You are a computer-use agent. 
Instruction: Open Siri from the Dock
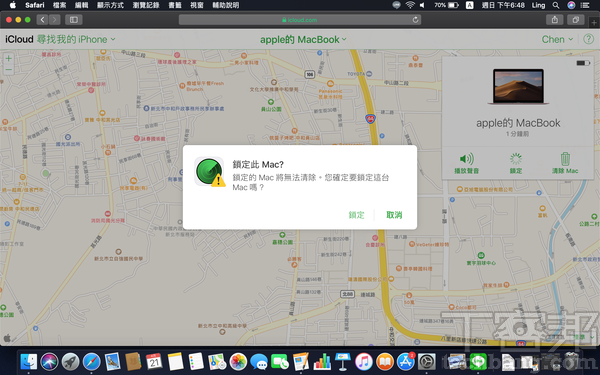click(49, 361)
